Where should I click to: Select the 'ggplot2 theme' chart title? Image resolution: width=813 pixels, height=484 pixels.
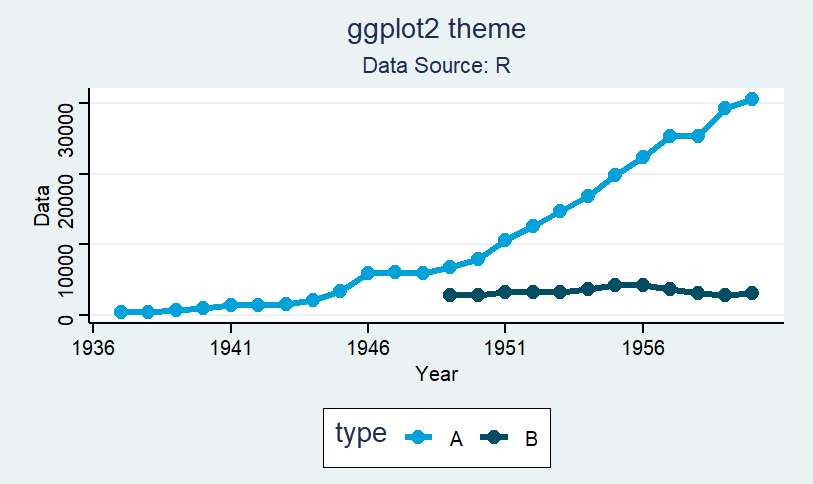point(436,30)
